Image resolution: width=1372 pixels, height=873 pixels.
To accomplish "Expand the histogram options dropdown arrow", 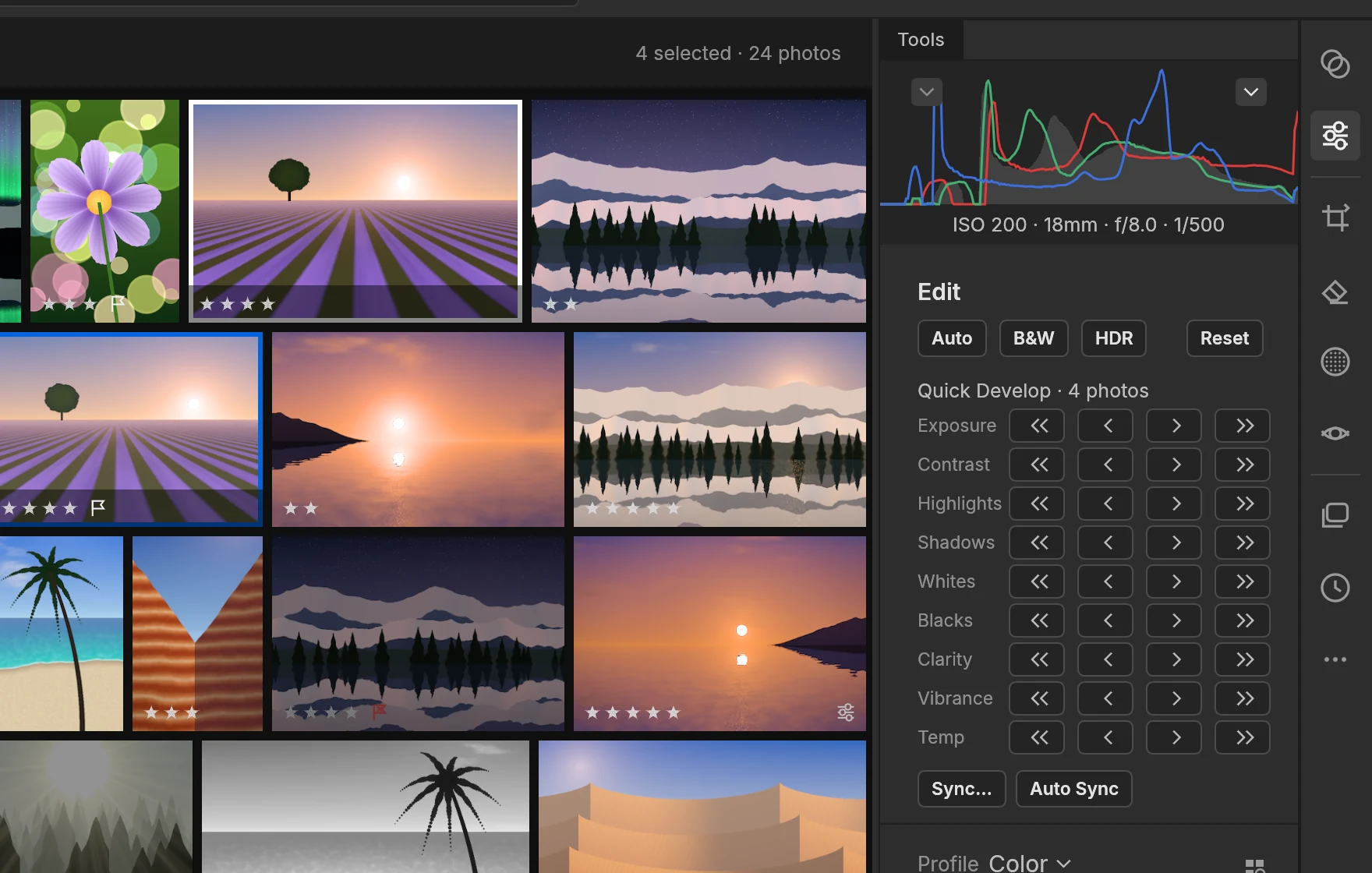I will 1251,92.
